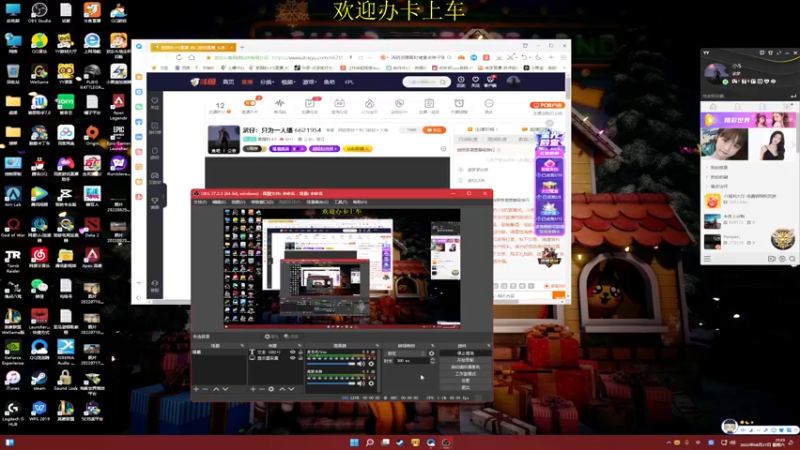Open OBS 文件 menu
The height and width of the screenshot is (450, 800).
coord(200,203)
